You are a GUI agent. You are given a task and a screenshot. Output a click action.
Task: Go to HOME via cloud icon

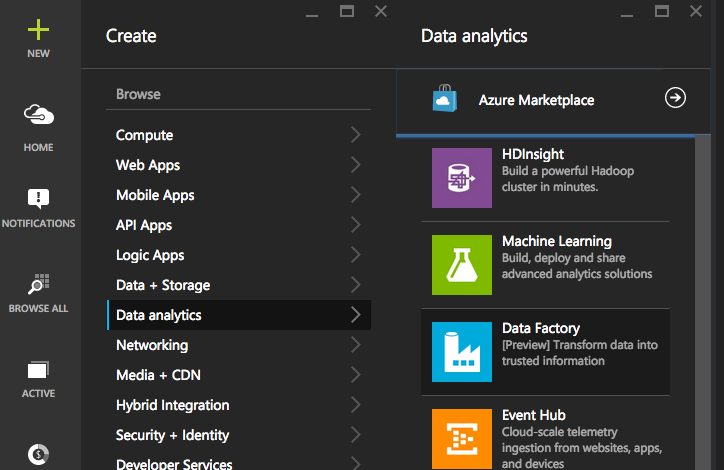(39, 115)
